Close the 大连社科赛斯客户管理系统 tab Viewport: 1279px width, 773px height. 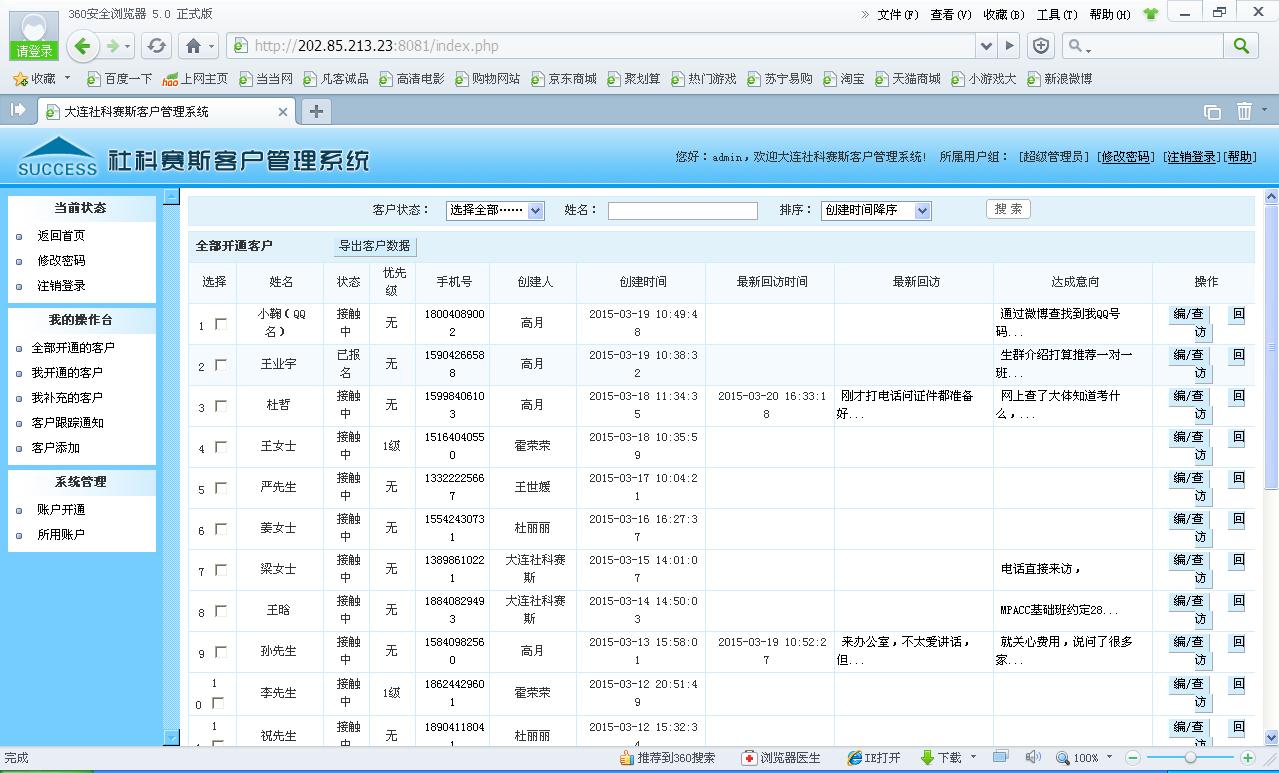pos(283,112)
